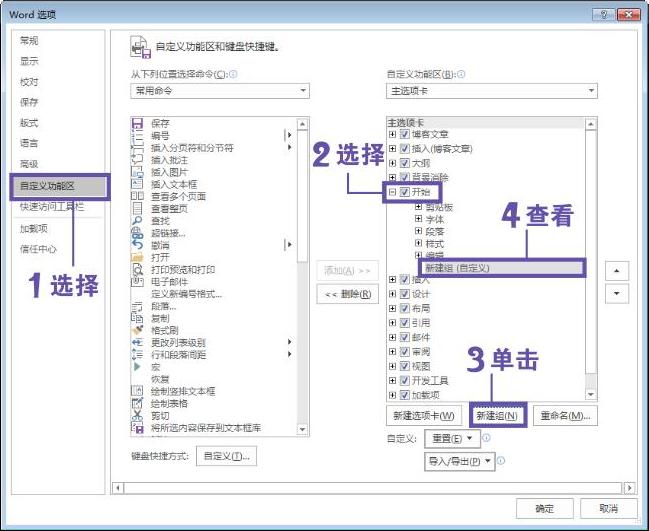Click the 确定 button
The image size is (649, 531).
(545, 508)
